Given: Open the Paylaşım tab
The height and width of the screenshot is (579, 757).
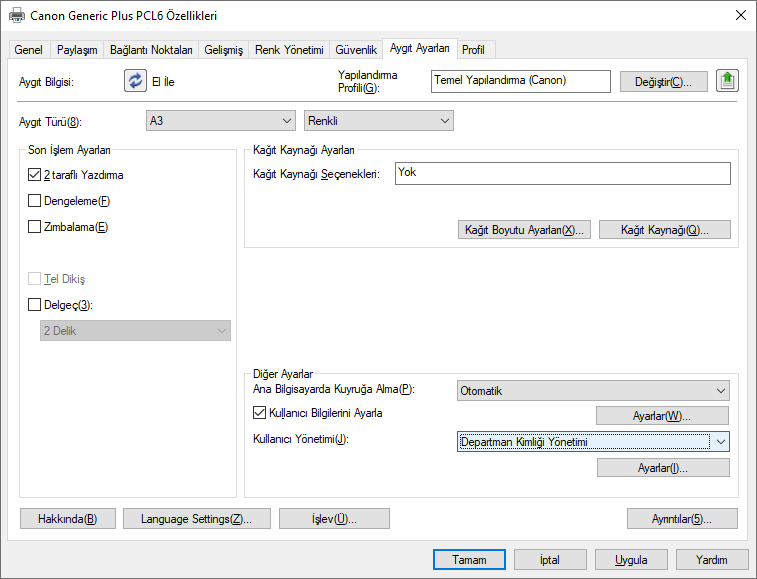Looking at the screenshot, I should click(x=77, y=50).
